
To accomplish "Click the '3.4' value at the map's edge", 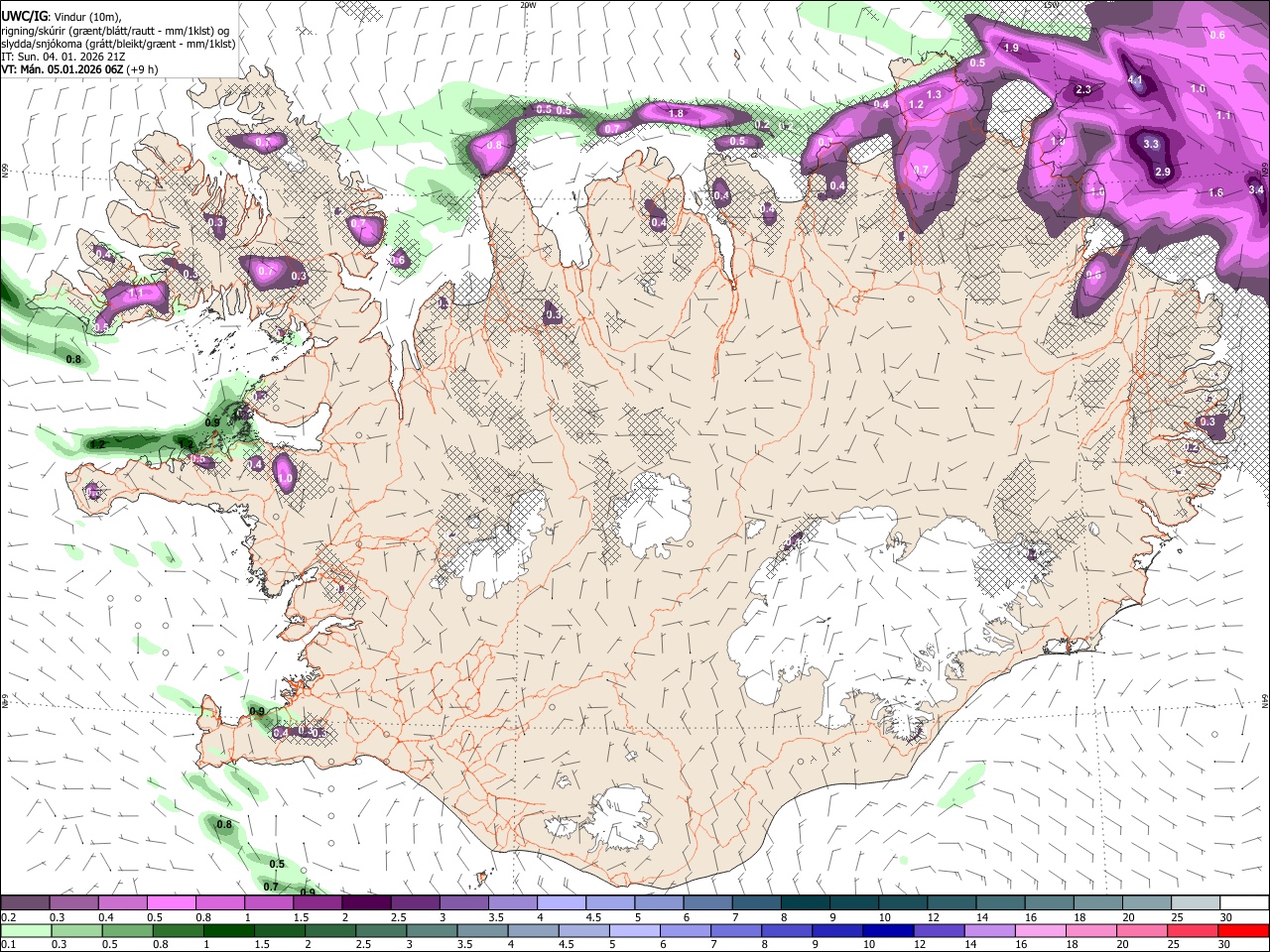I will [x=1255, y=189].
